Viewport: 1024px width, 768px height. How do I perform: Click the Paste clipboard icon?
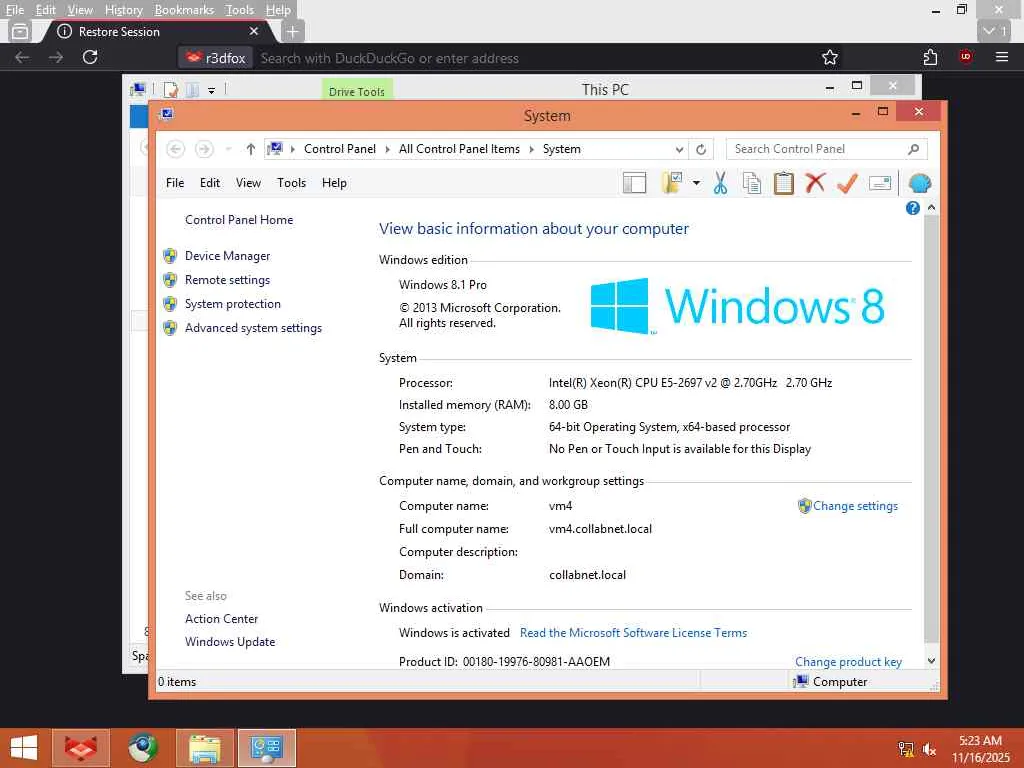pos(784,183)
